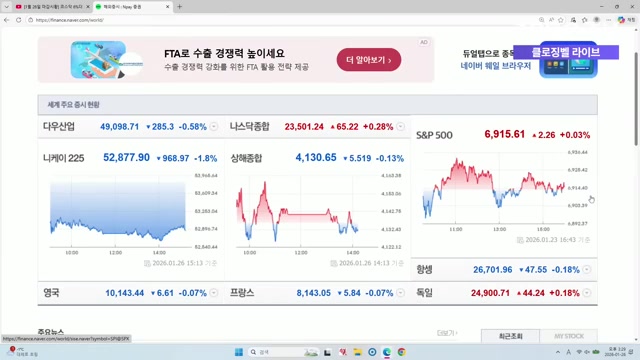Open the FTA ad banner image
Screen dimensions: 640x360
click(x=107, y=60)
